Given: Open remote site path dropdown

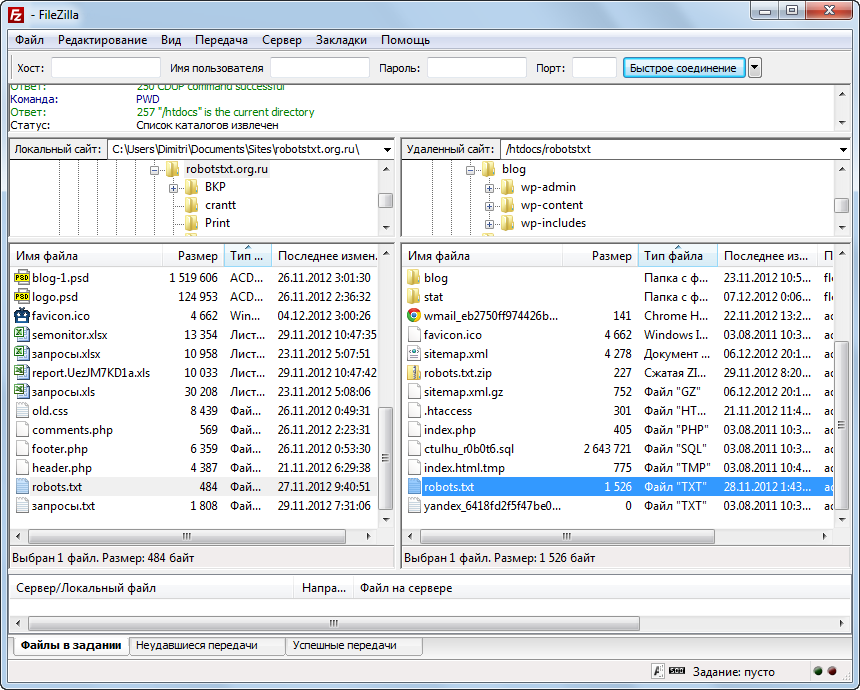Looking at the screenshot, I should tap(843, 149).
